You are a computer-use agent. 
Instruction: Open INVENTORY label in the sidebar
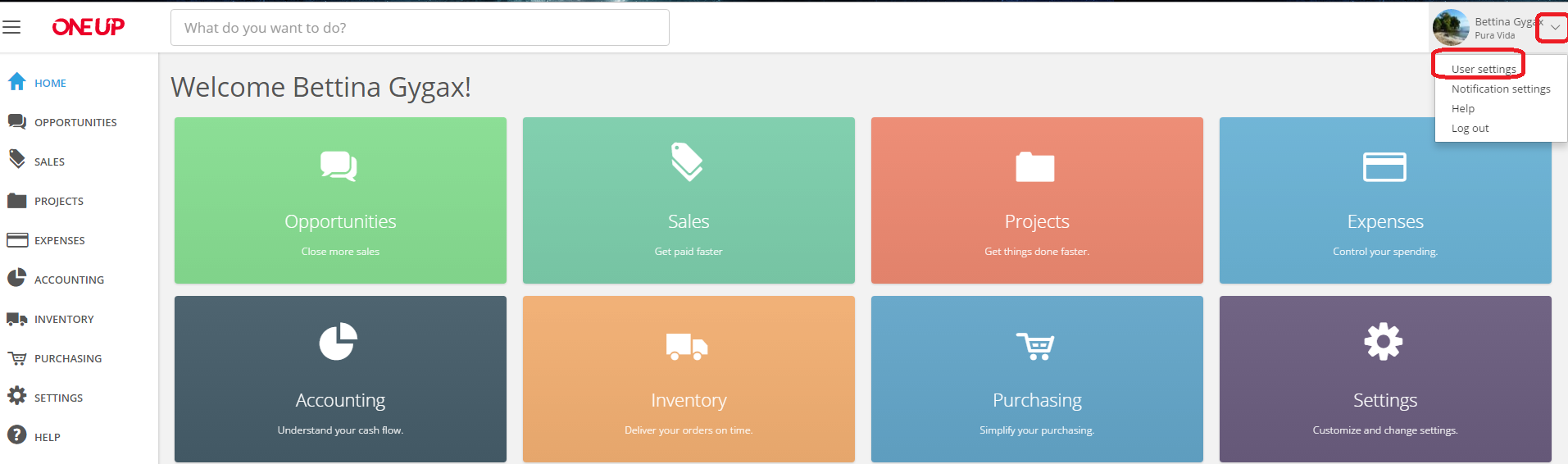pyautogui.click(x=64, y=319)
